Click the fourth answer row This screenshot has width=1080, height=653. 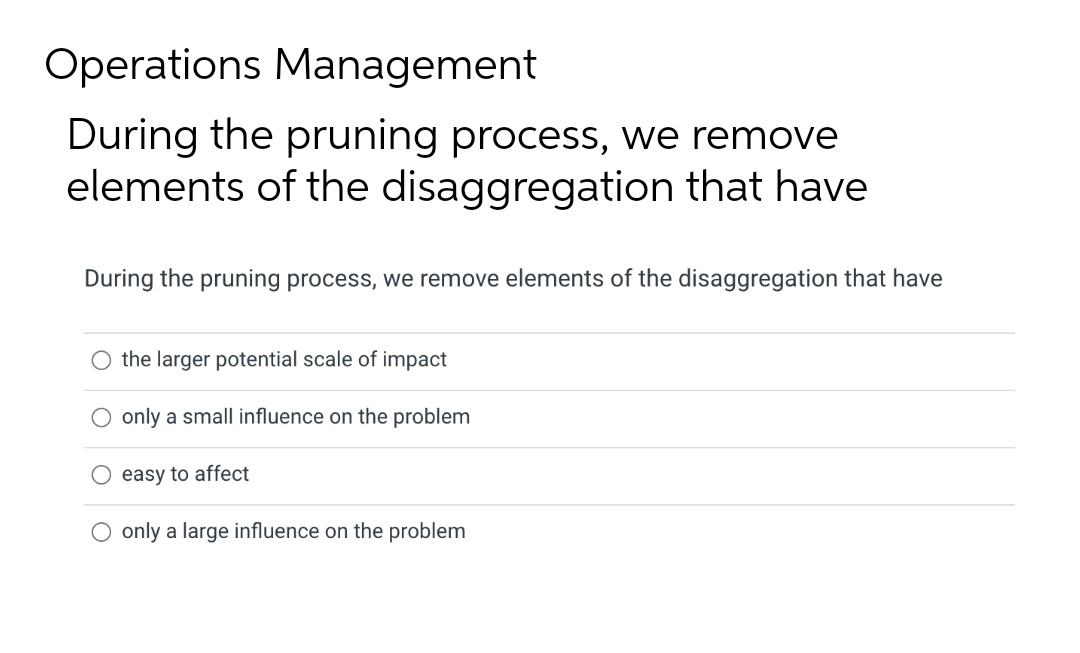point(550,531)
